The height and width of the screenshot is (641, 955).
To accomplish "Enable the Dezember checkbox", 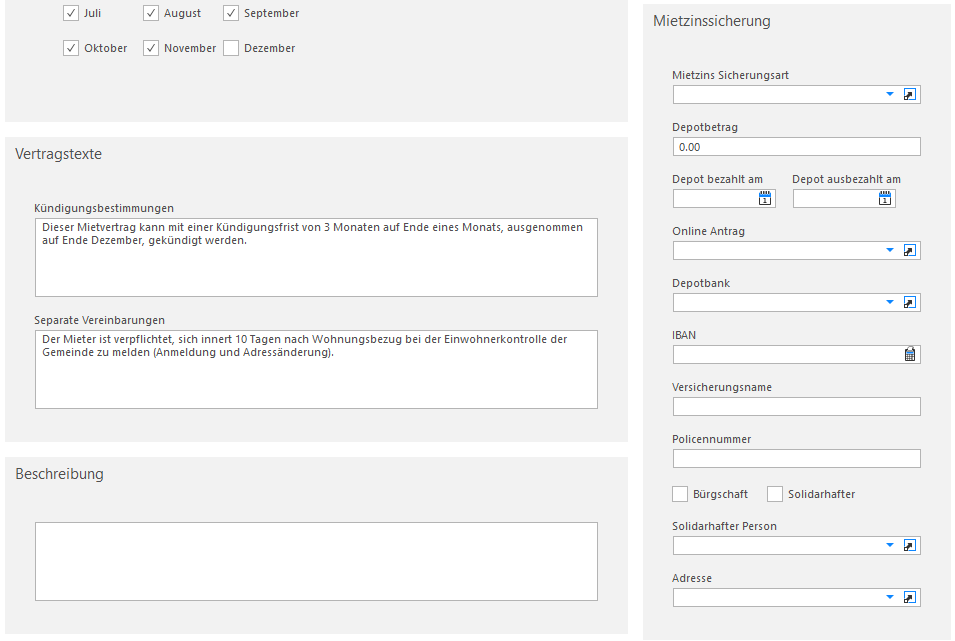I will click(231, 48).
